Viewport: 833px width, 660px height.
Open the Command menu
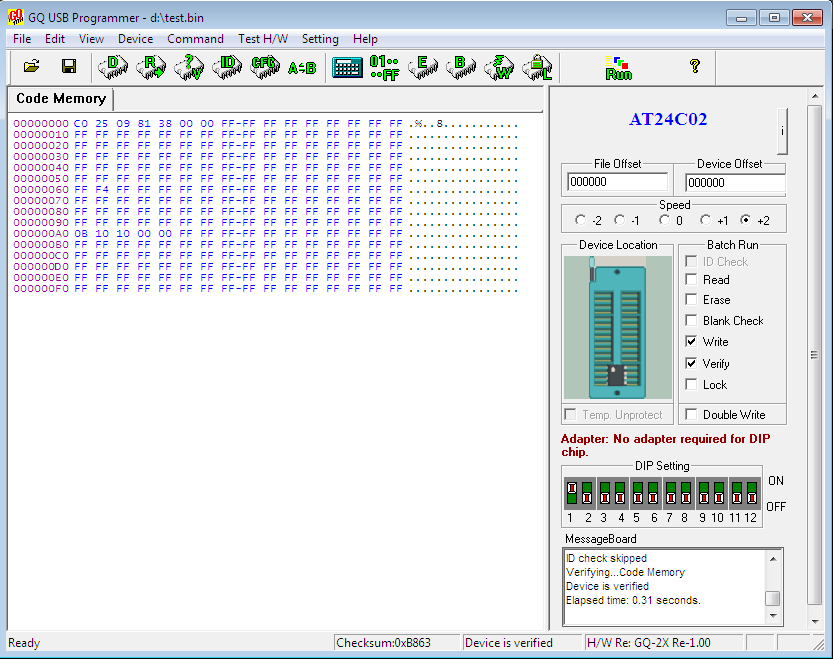click(195, 39)
